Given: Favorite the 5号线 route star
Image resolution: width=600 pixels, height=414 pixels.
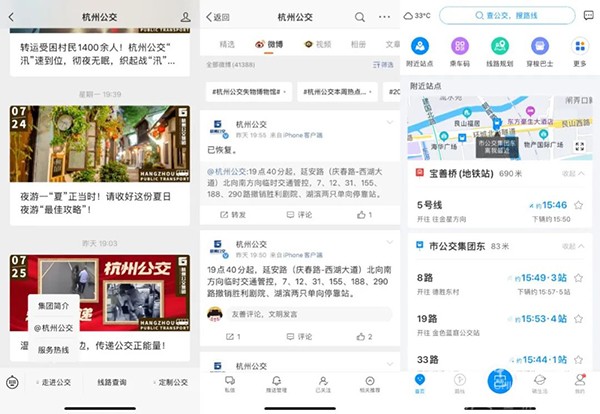Looking at the screenshot, I should (x=579, y=205).
